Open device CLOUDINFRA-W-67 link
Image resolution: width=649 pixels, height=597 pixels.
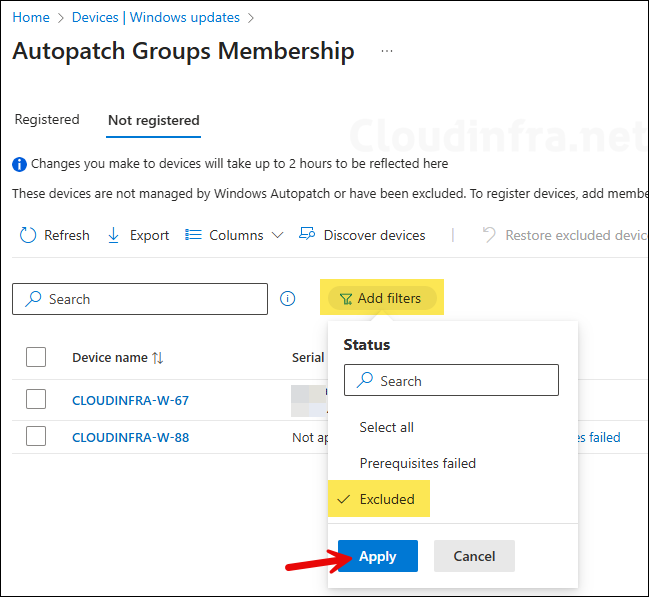pyautogui.click(x=130, y=400)
